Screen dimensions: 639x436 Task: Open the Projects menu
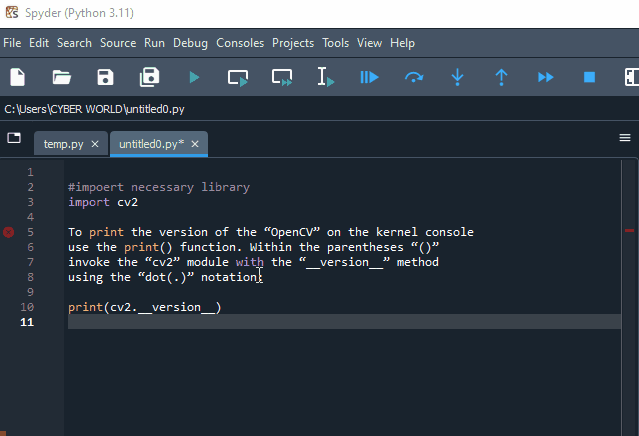(293, 43)
